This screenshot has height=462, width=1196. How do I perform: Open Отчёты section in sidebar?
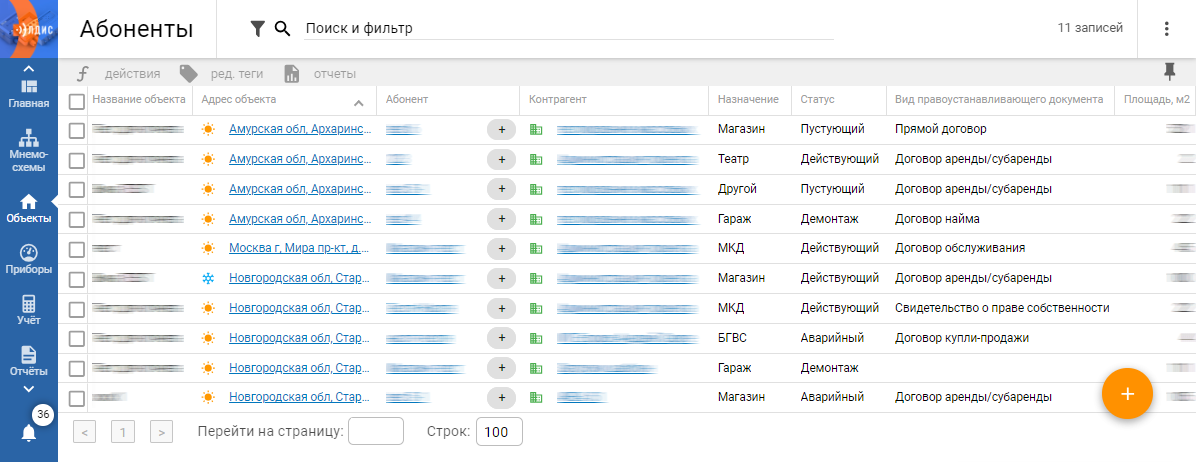29,362
